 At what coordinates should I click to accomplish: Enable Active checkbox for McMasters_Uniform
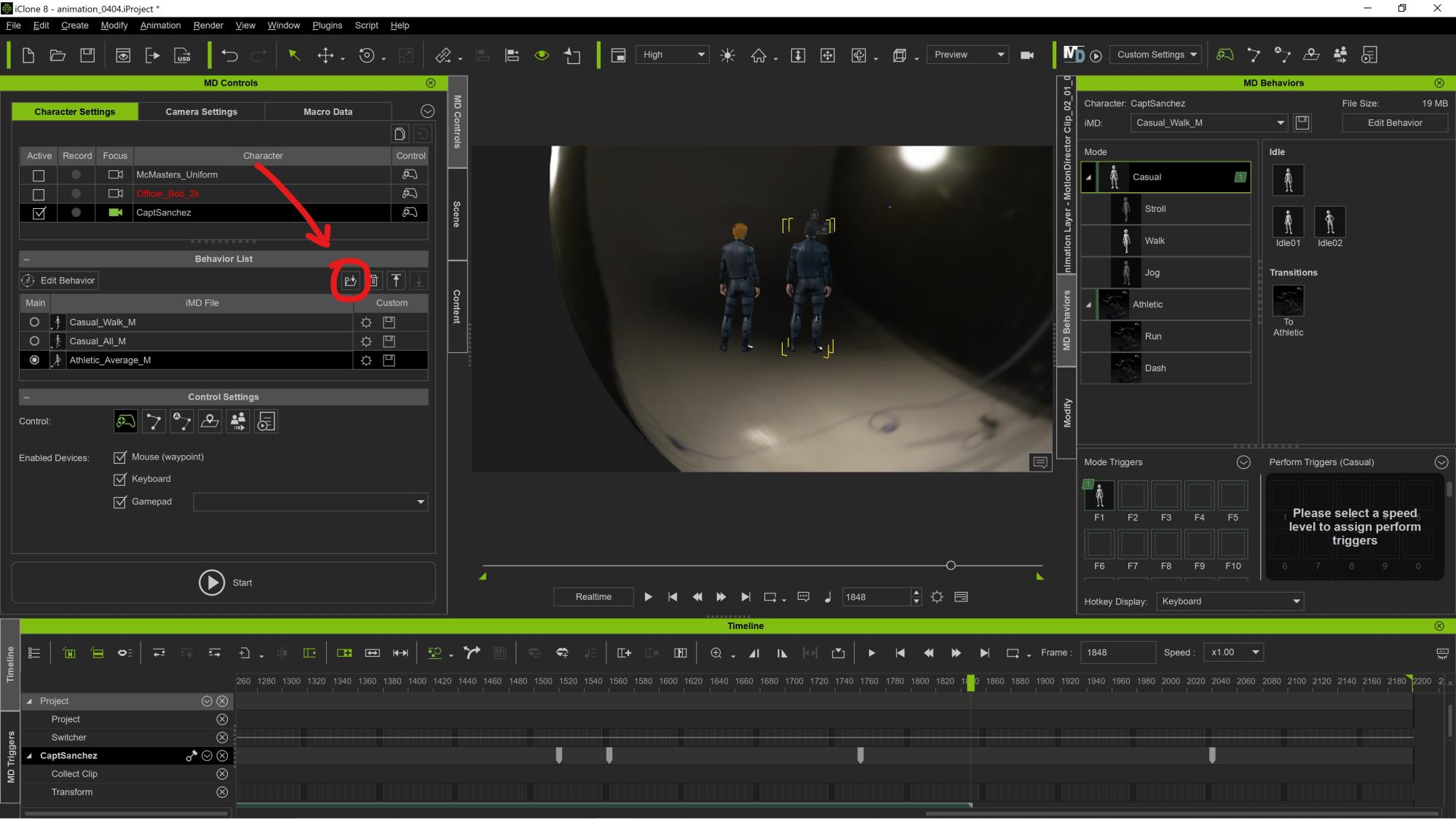click(x=39, y=175)
